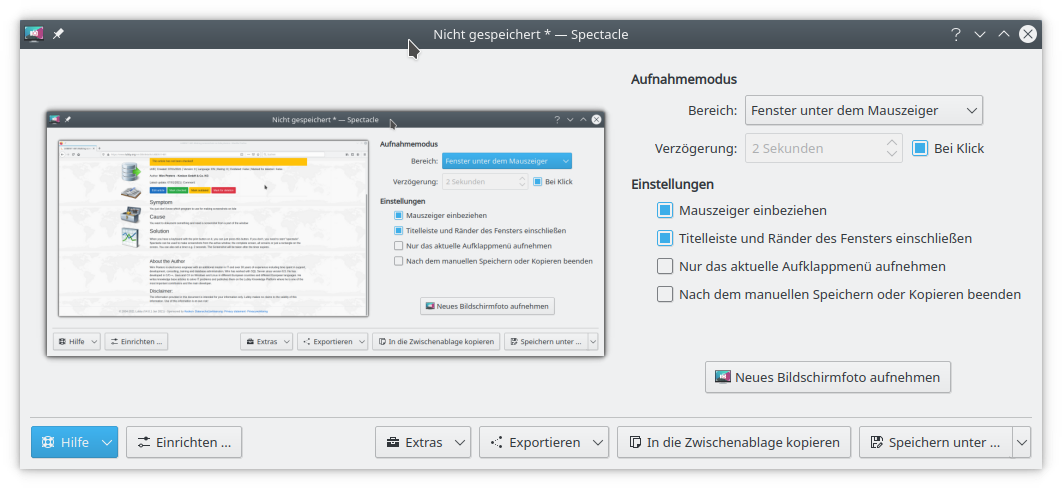Click the question mark help icon in title bar

[x=955, y=34]
